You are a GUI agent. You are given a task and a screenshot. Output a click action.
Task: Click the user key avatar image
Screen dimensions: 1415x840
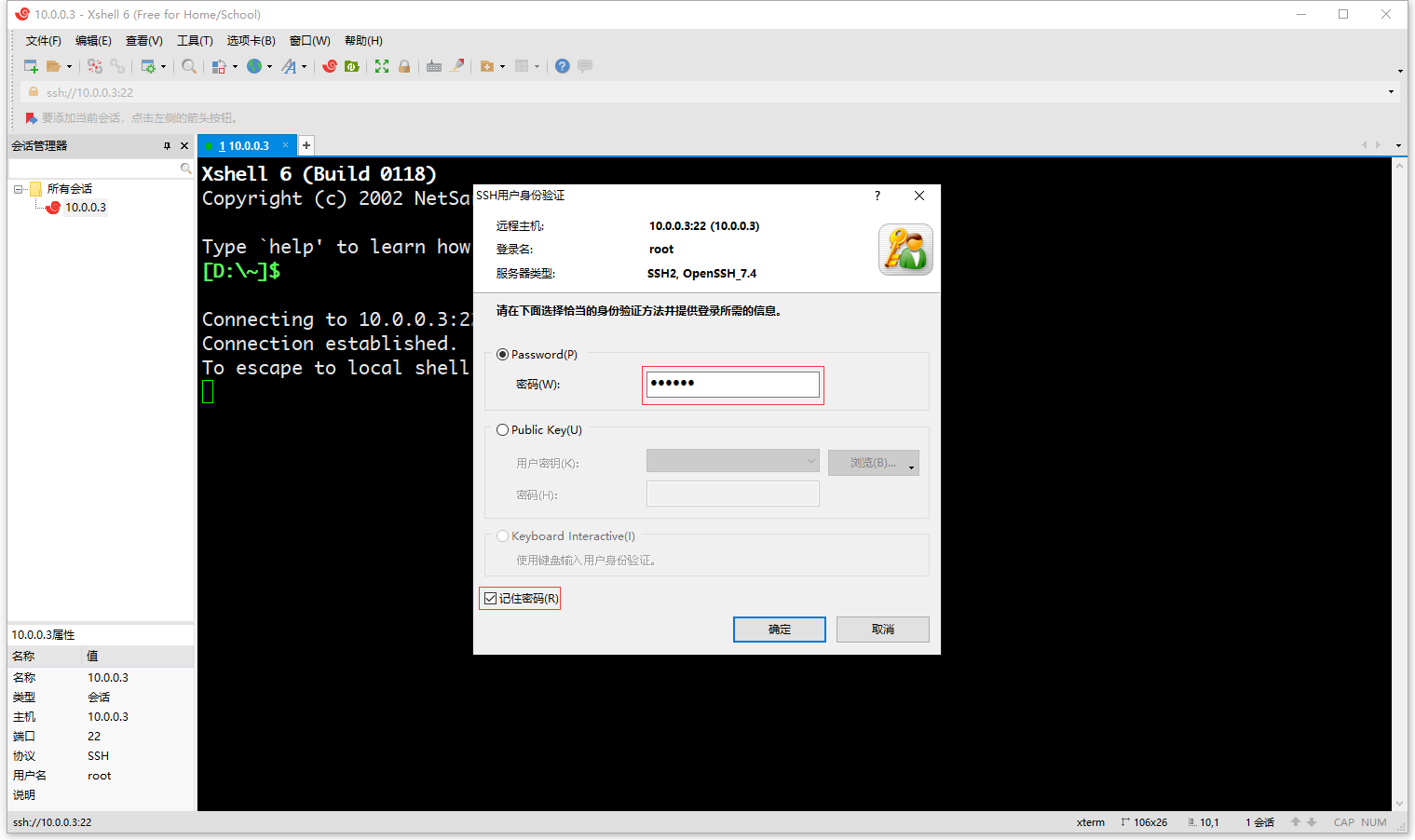click(905, 250)
